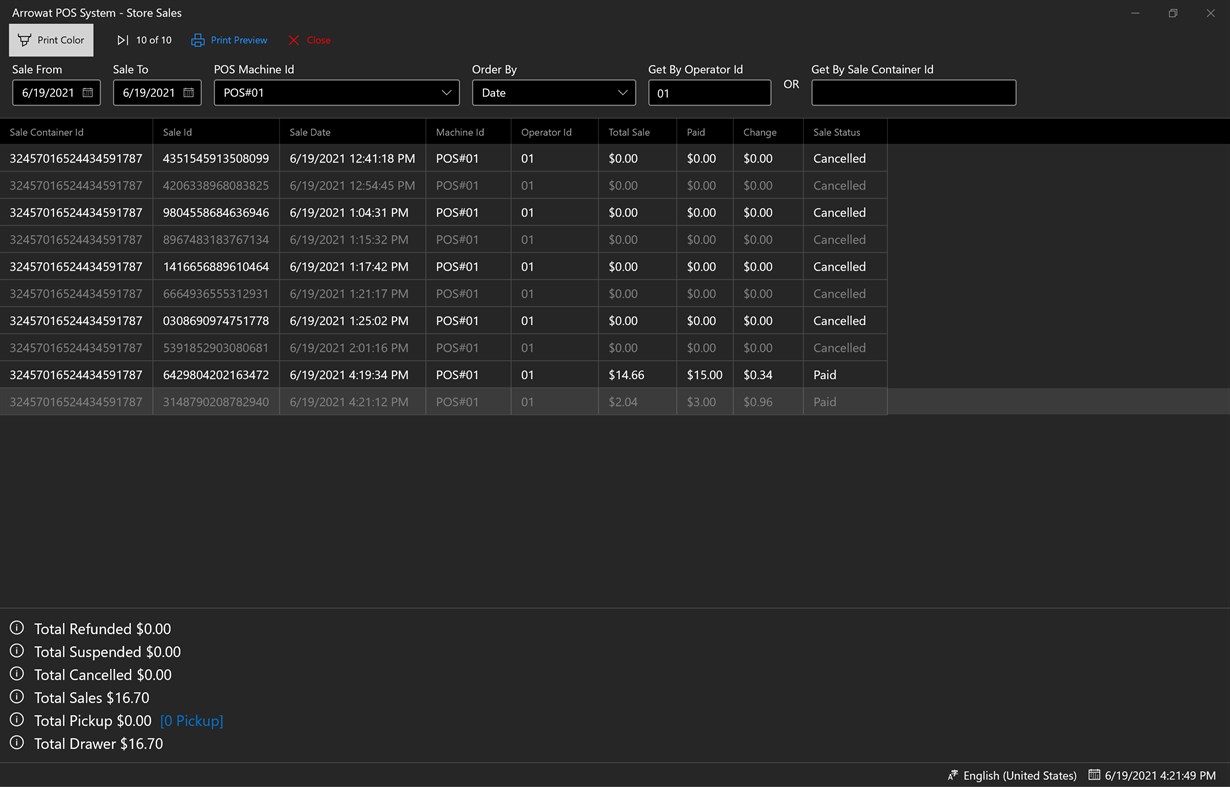Open the Sale To calendar picker icon
1230x787 pixels.
(x=188, y=92)
